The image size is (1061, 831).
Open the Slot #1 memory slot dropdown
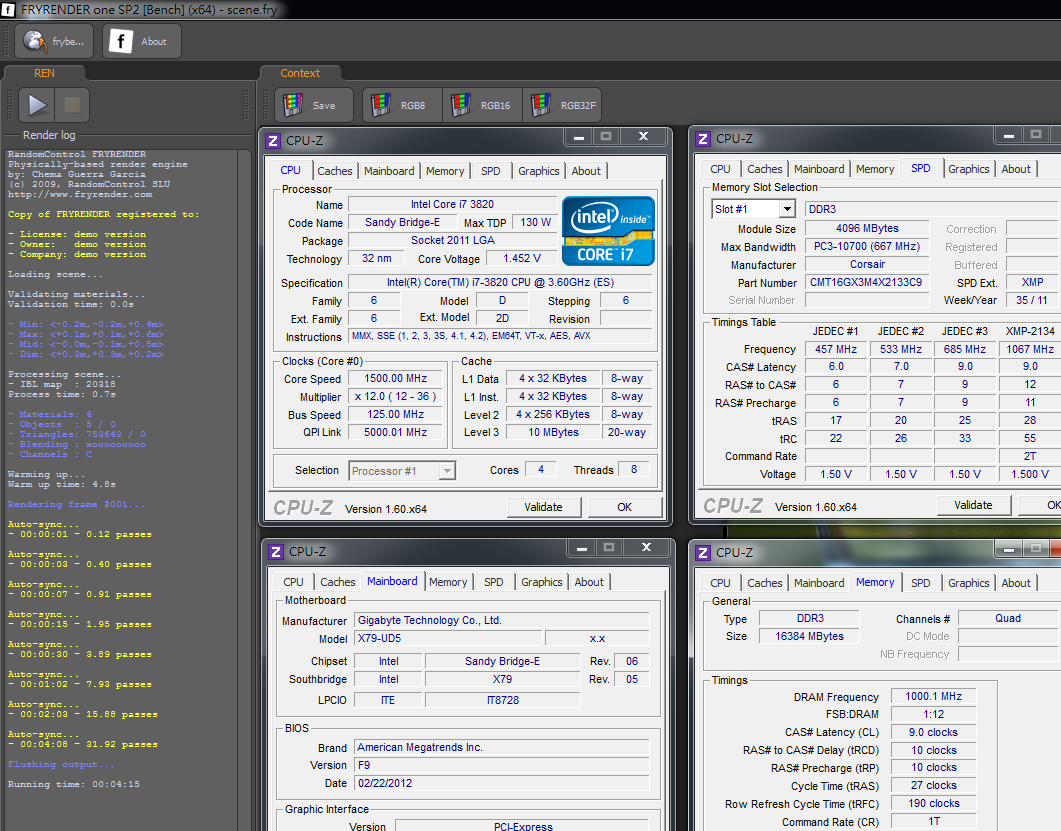coord(753,209)
